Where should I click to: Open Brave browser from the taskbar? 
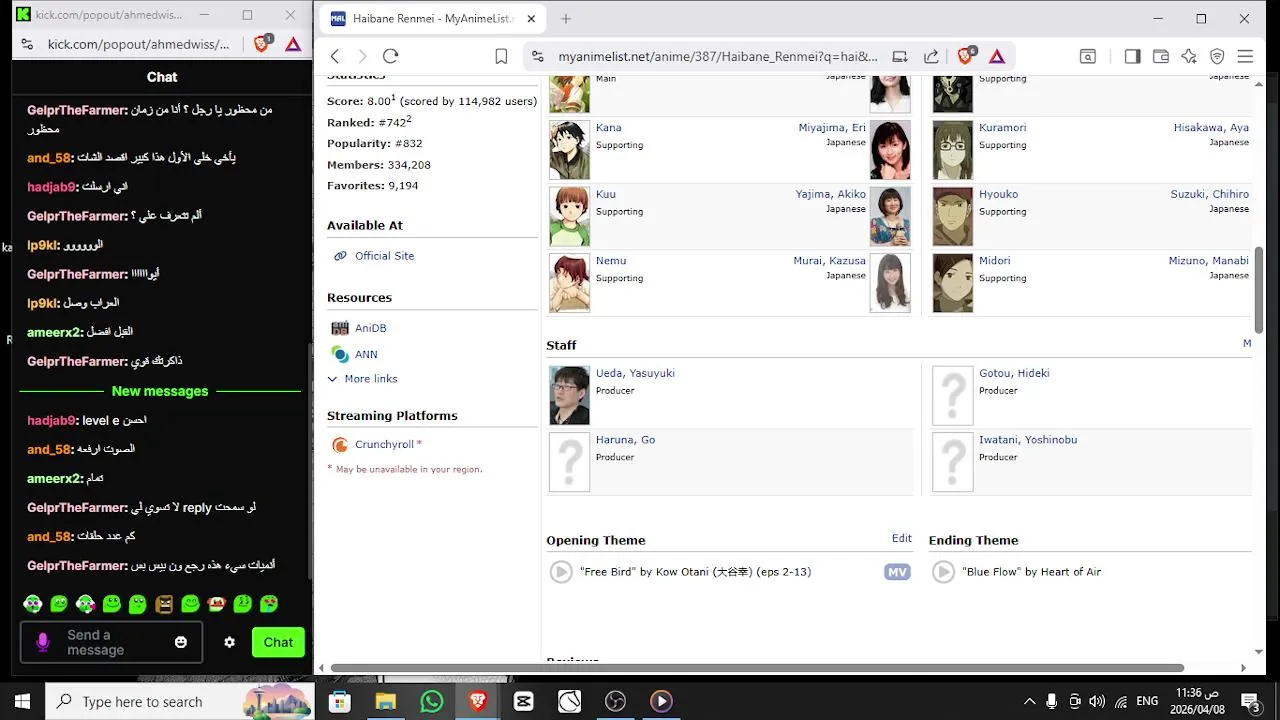[x=478, y=701]
